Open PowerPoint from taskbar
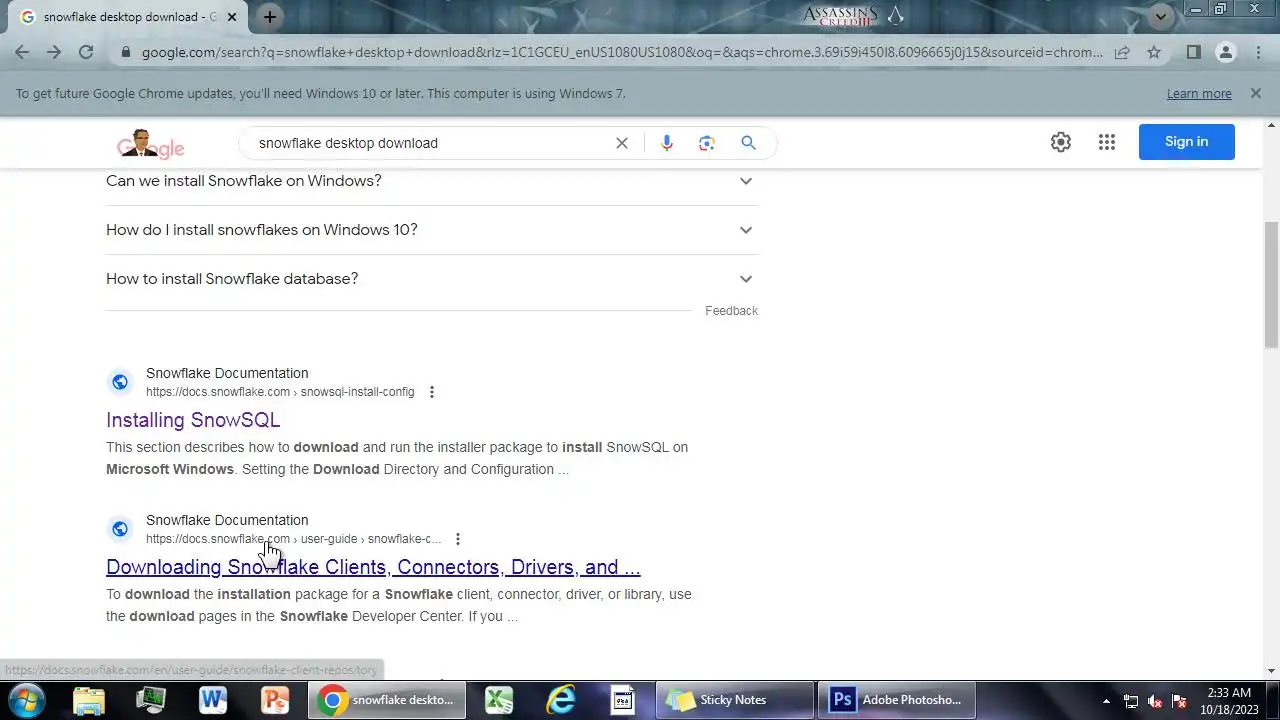 (x=275, y=700)
